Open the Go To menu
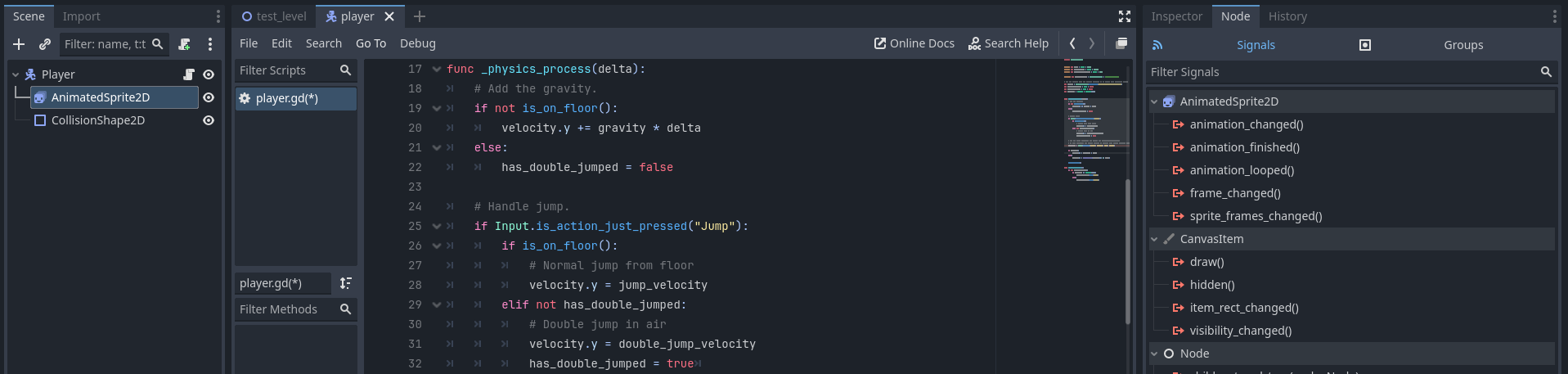The width and height of the screenshot is (1568, 374). click(371, 43)
